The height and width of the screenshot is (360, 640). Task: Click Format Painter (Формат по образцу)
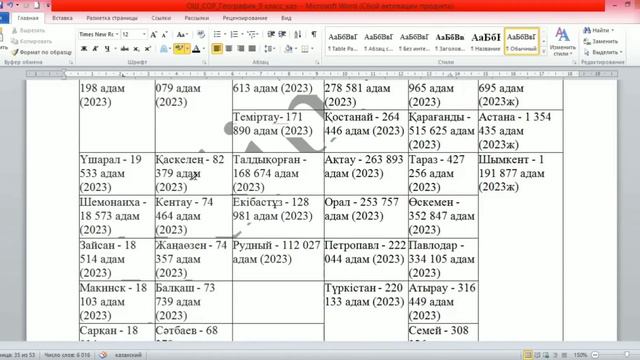41,52
